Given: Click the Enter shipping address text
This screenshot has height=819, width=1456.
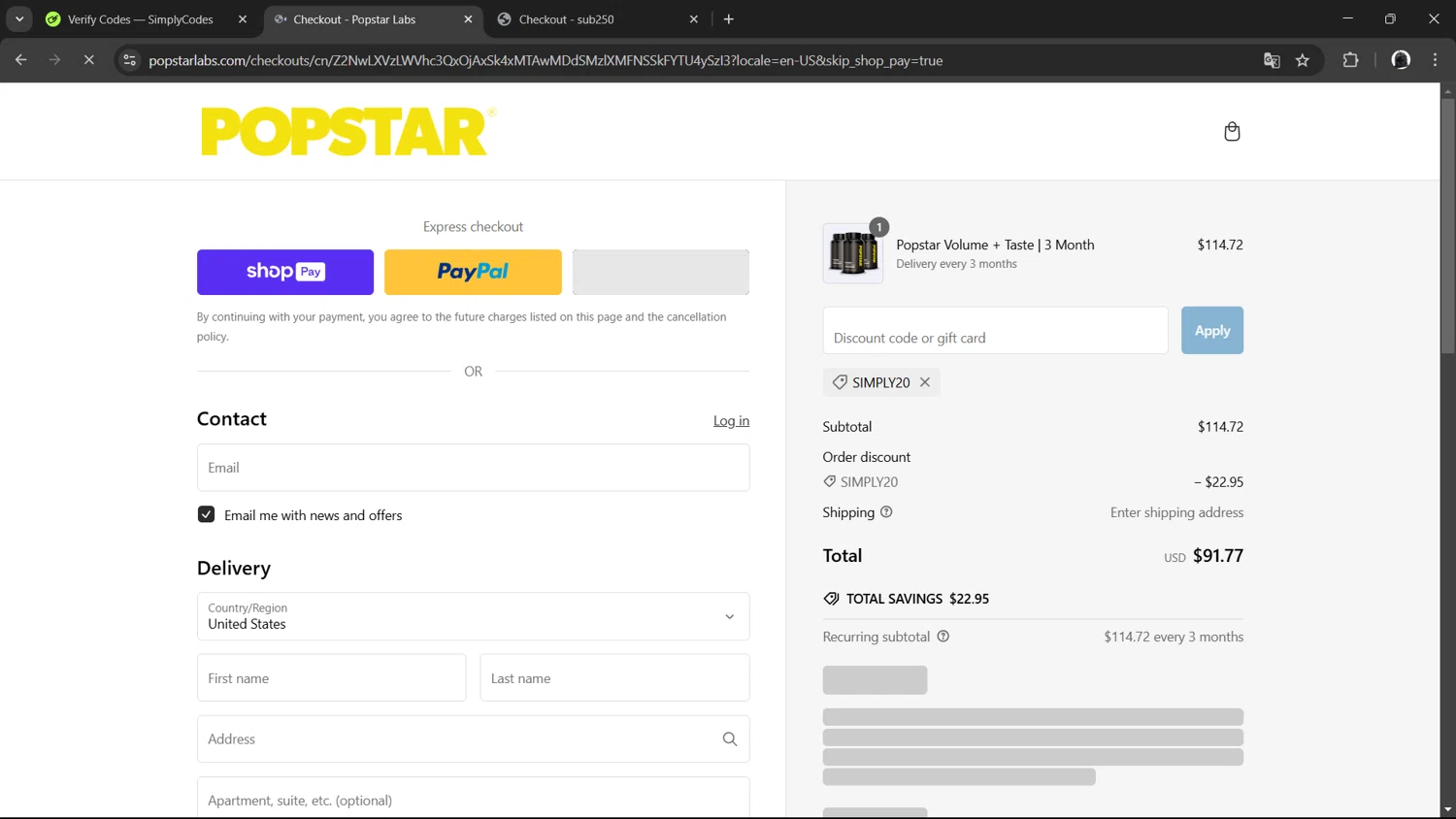Looking at the screenshot, I should pyautogui.click(x=1176, y=512).
